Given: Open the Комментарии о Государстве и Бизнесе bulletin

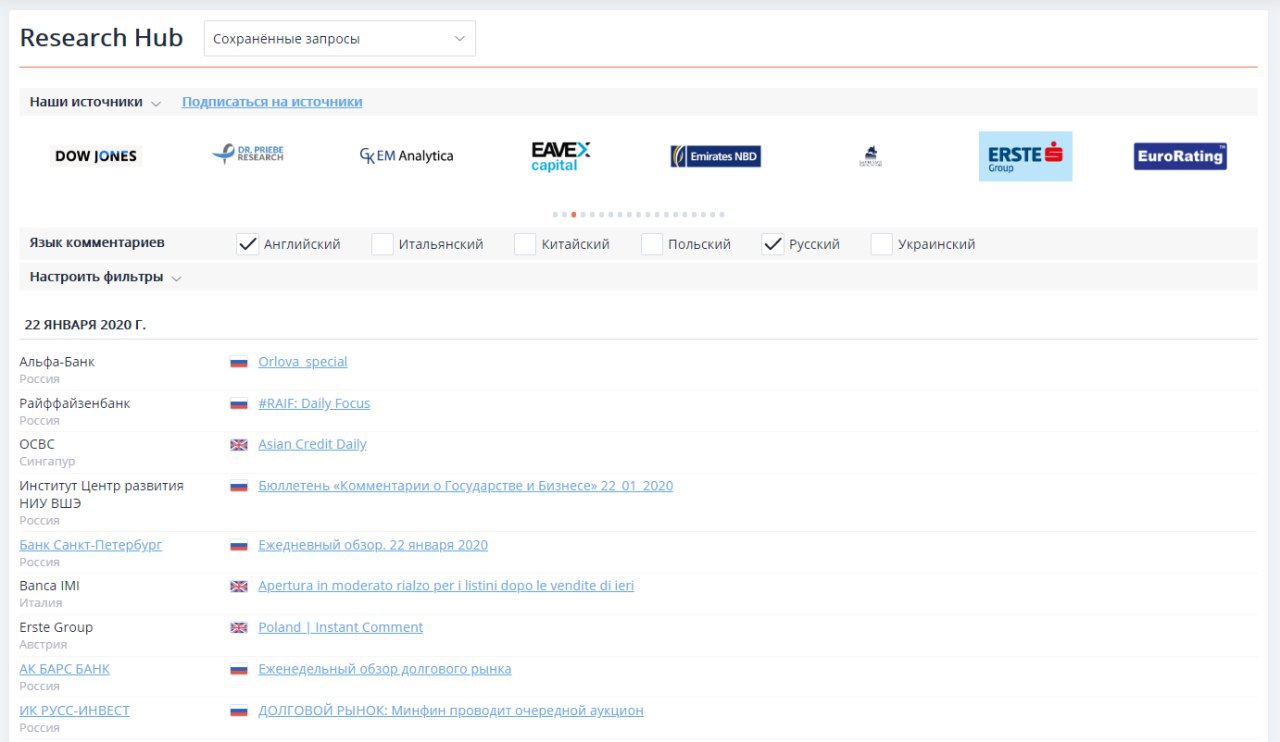Looking at the screenshot, I should click(x=466, y=486).
